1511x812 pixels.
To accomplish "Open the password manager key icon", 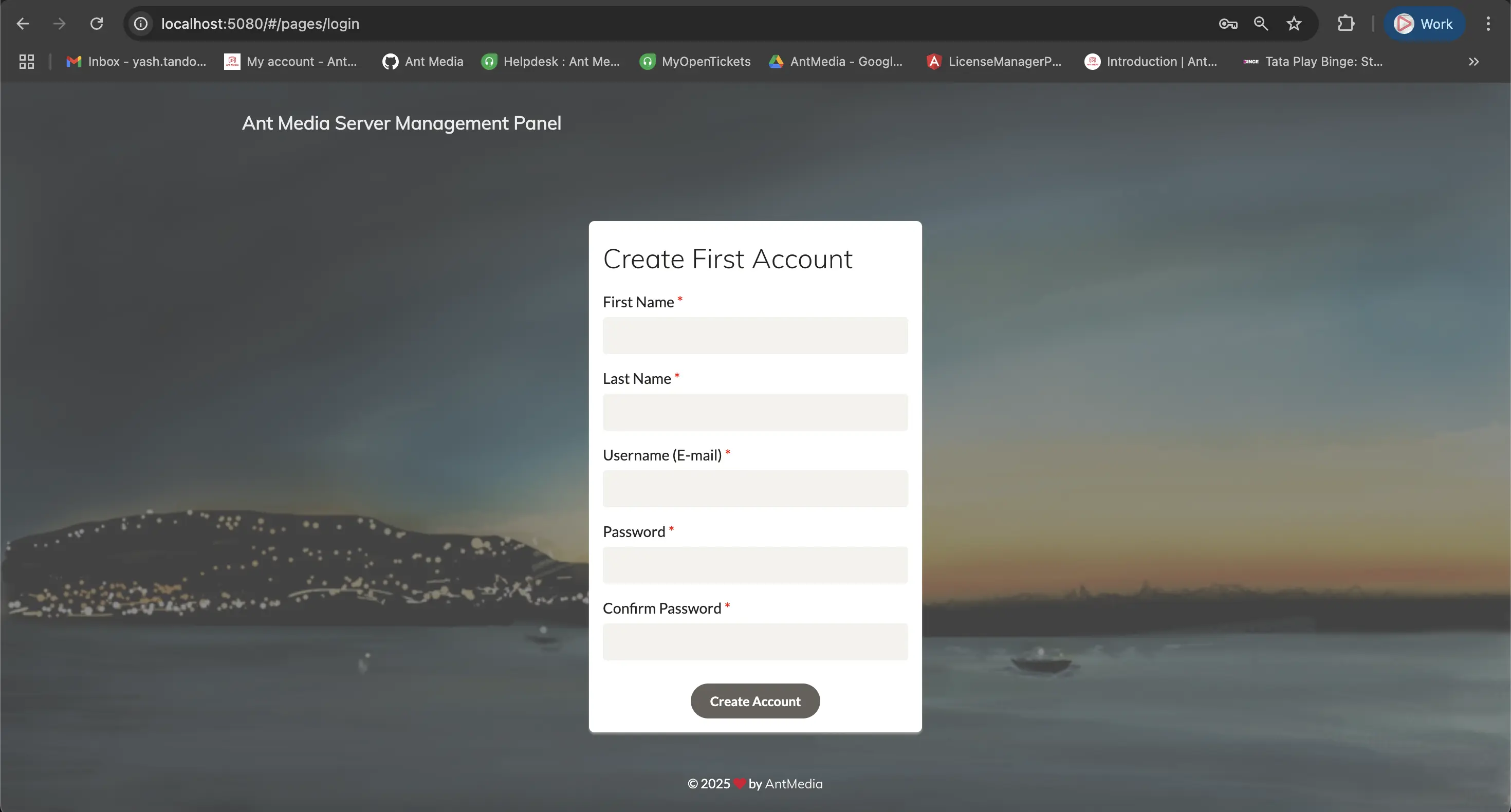I will pos(1228,24).
